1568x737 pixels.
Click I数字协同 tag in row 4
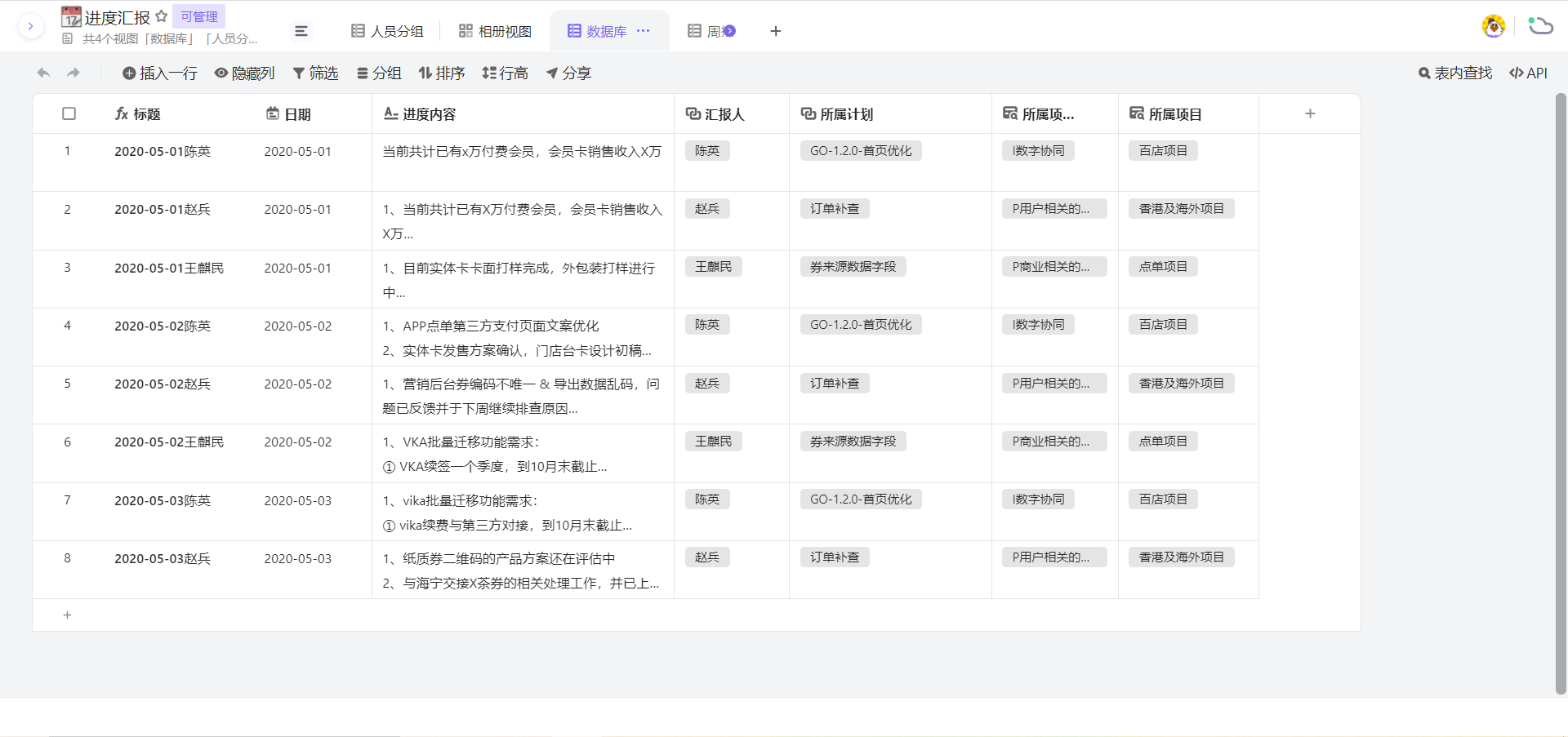coord(1039,325)
